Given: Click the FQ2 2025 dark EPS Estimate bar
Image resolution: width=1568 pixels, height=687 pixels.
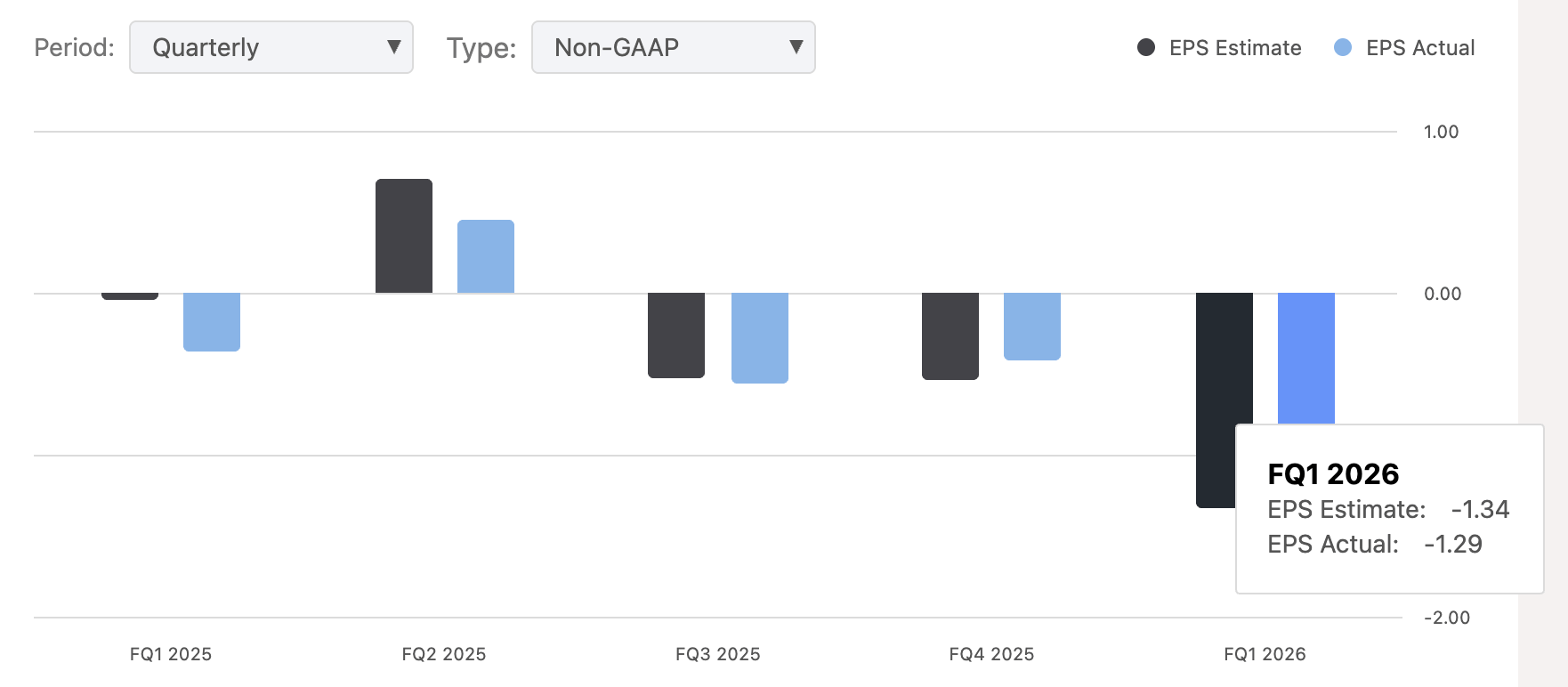Looking at the screenshot, I should [404, 236].
